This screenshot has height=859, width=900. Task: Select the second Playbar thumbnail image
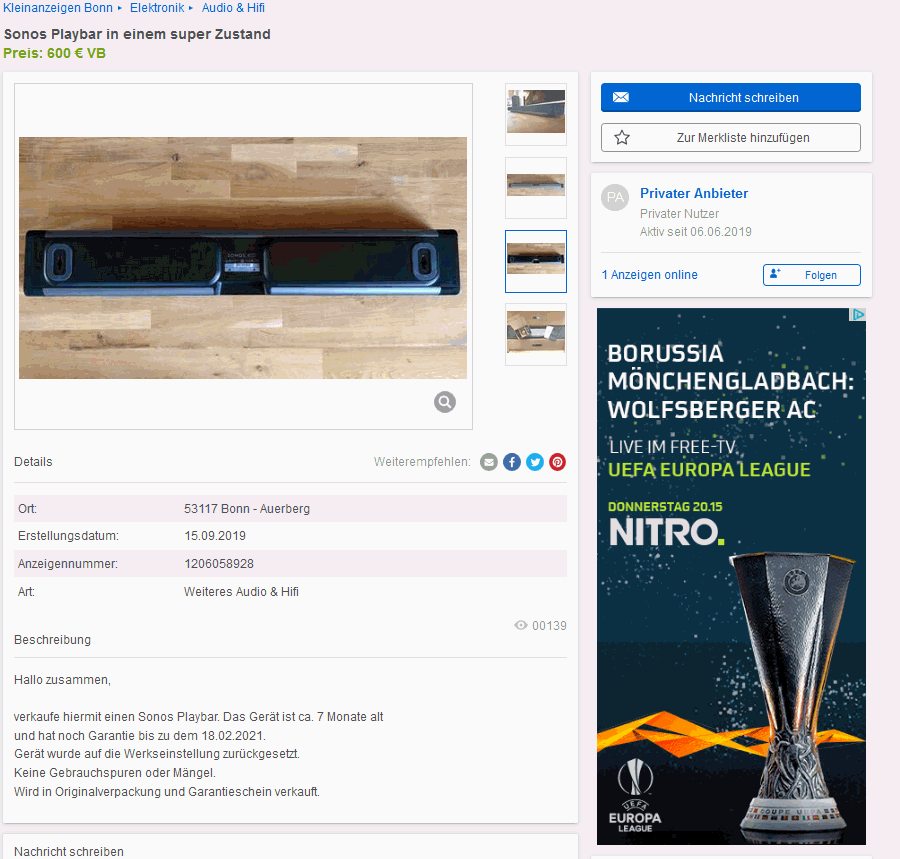tap(536, 188)
